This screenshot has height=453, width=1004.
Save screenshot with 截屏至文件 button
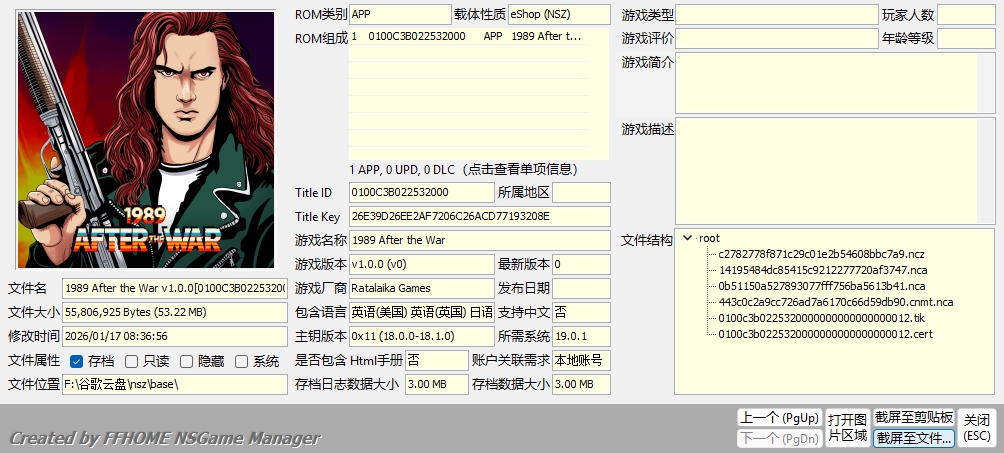coord(913,438)
